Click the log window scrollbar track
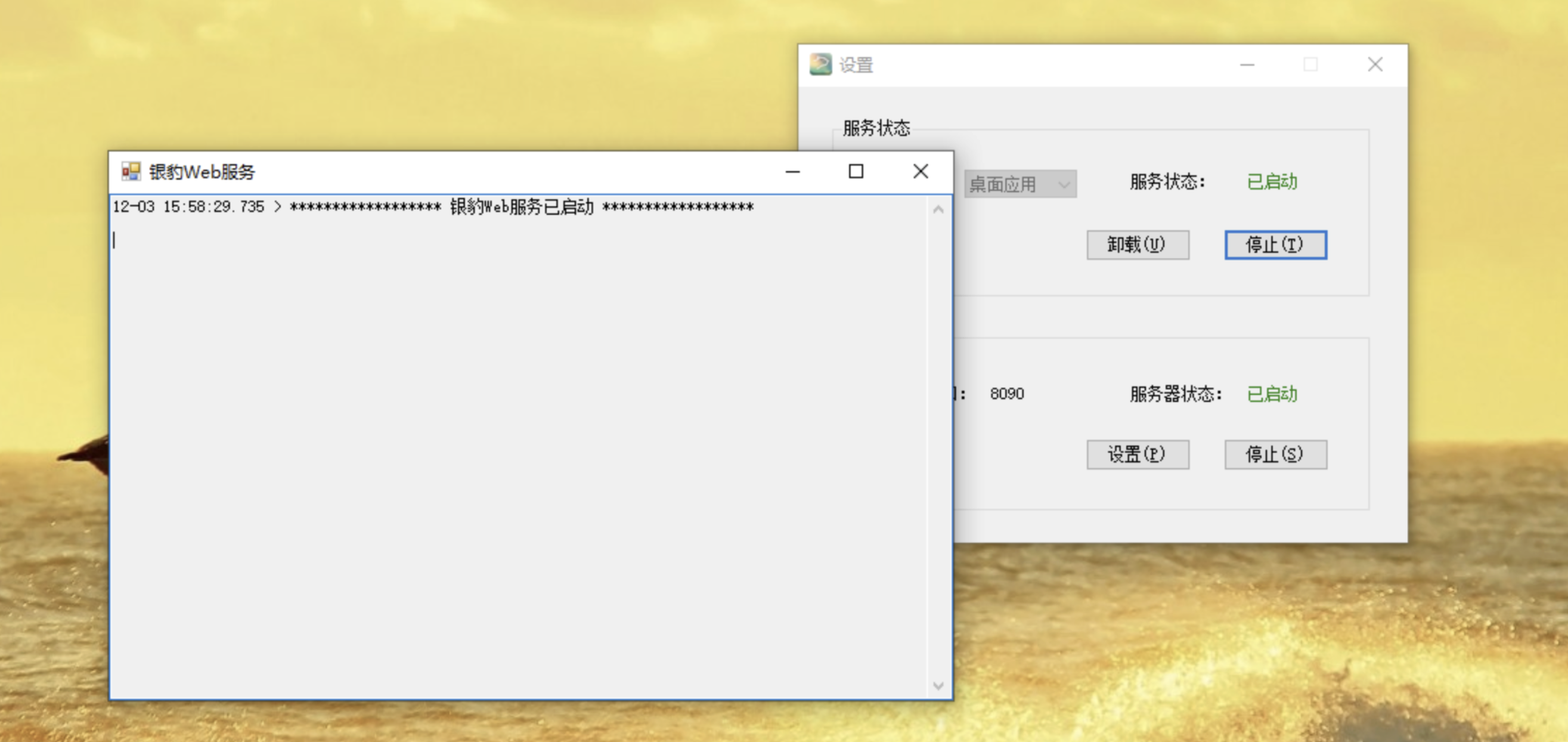1568x742 pixels. (938, 445)
